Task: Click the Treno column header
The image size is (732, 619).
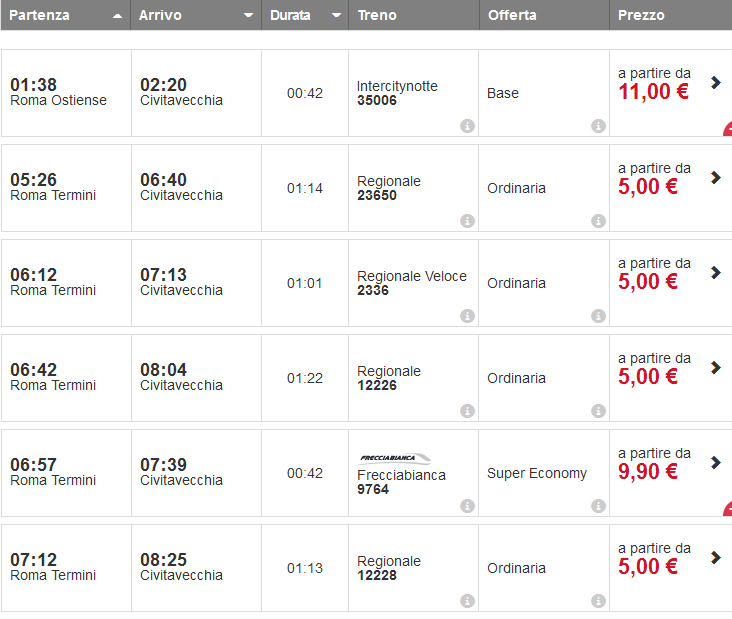Action: 377,16
